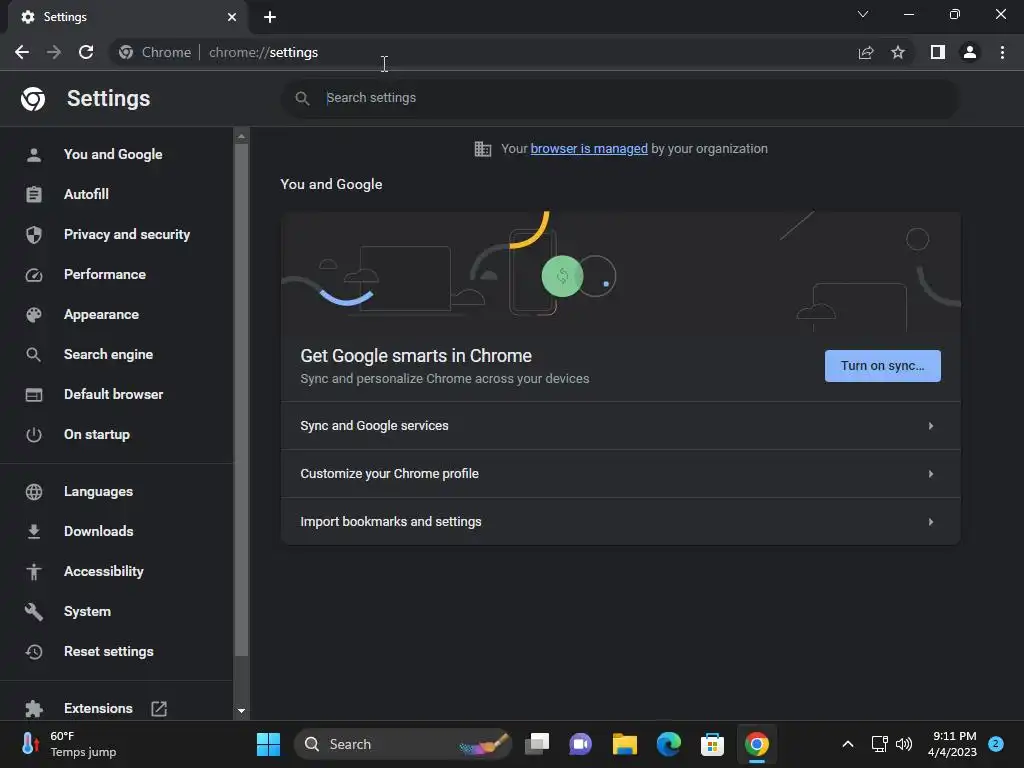
Task: Click the arrow for Customize your Chrome profile
Action: coord(931,473)
